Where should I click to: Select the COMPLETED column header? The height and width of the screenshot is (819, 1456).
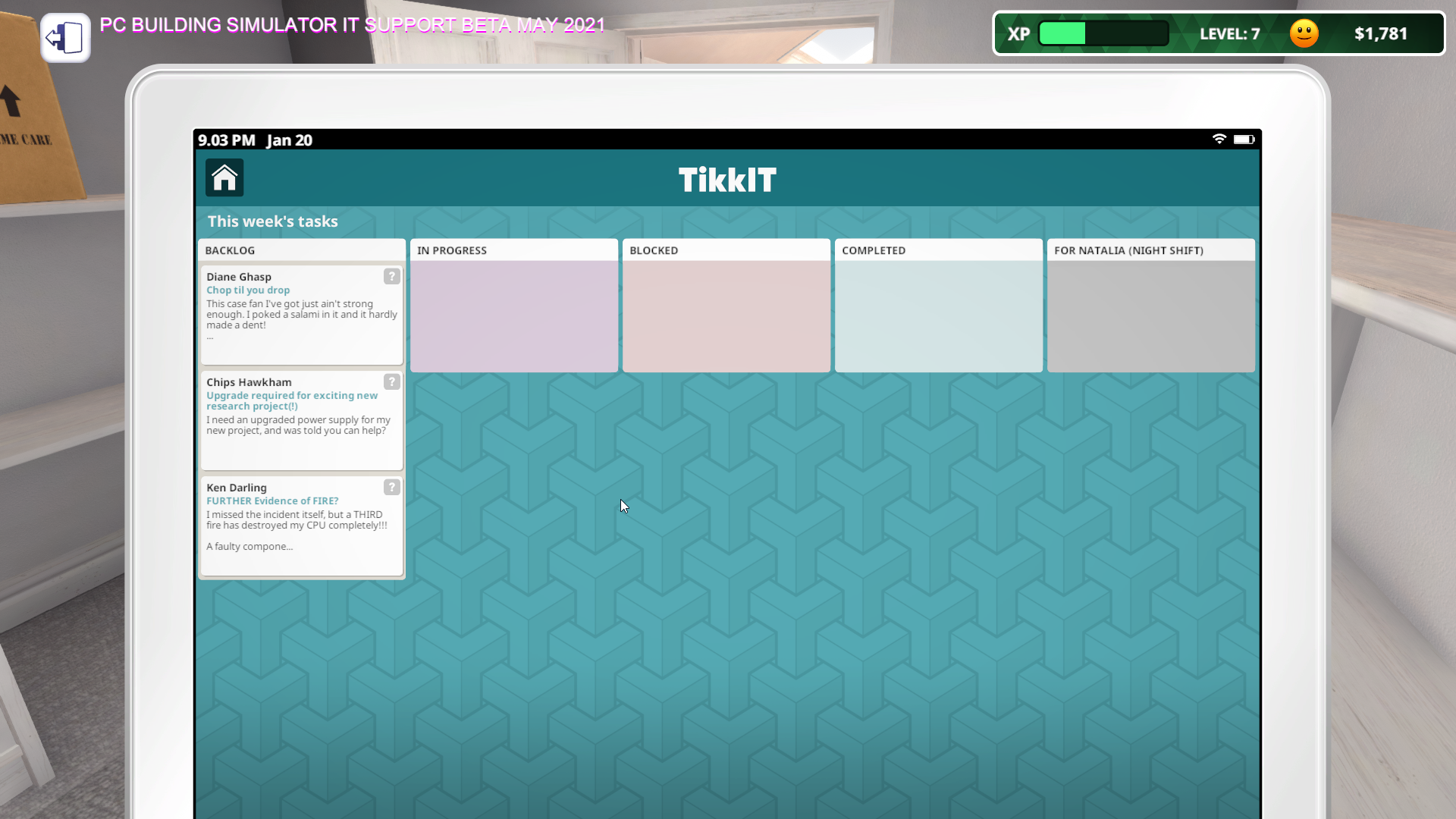[x=874, y=251]
